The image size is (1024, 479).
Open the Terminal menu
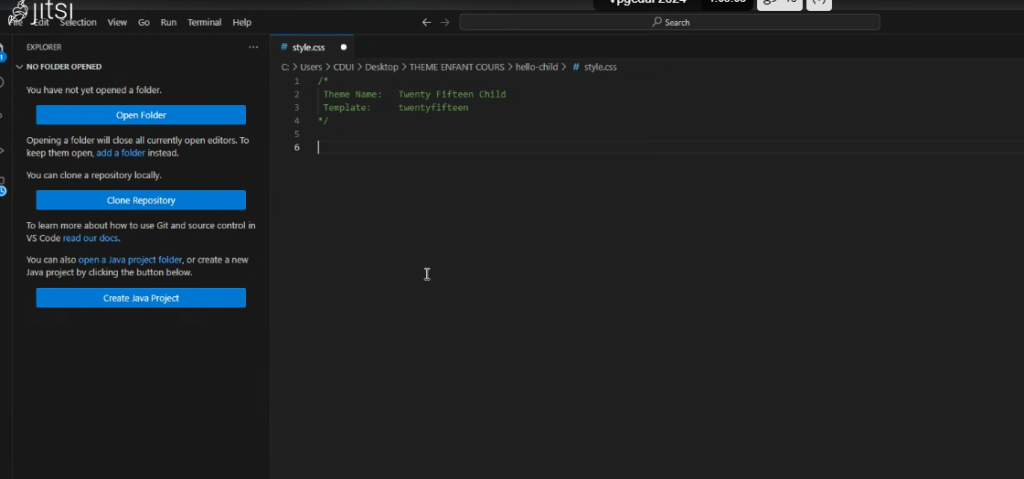tap(205, 22)
